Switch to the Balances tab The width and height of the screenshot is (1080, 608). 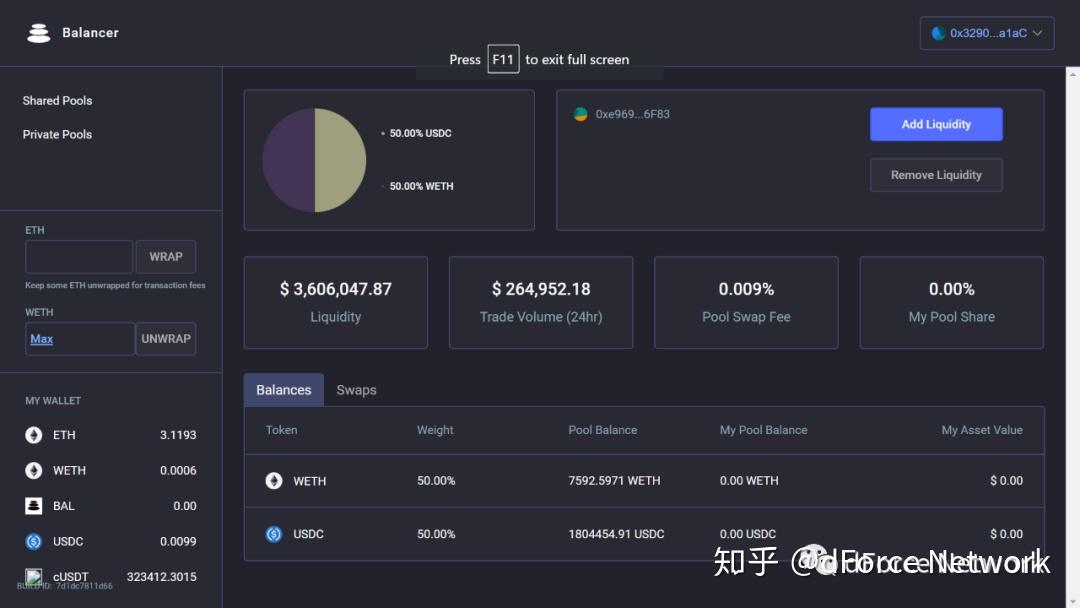click(284, 390)
